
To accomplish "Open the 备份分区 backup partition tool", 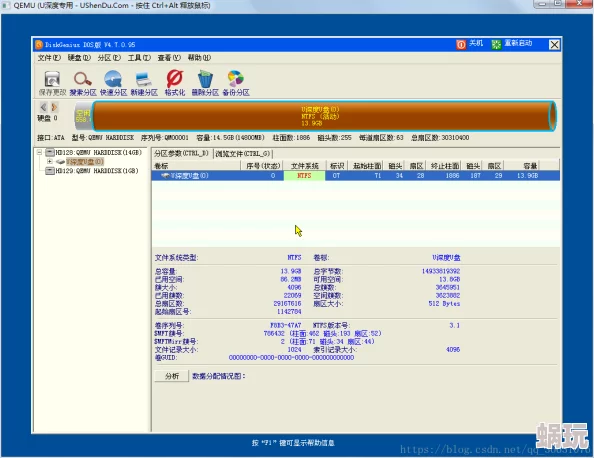I will [235, 79].
